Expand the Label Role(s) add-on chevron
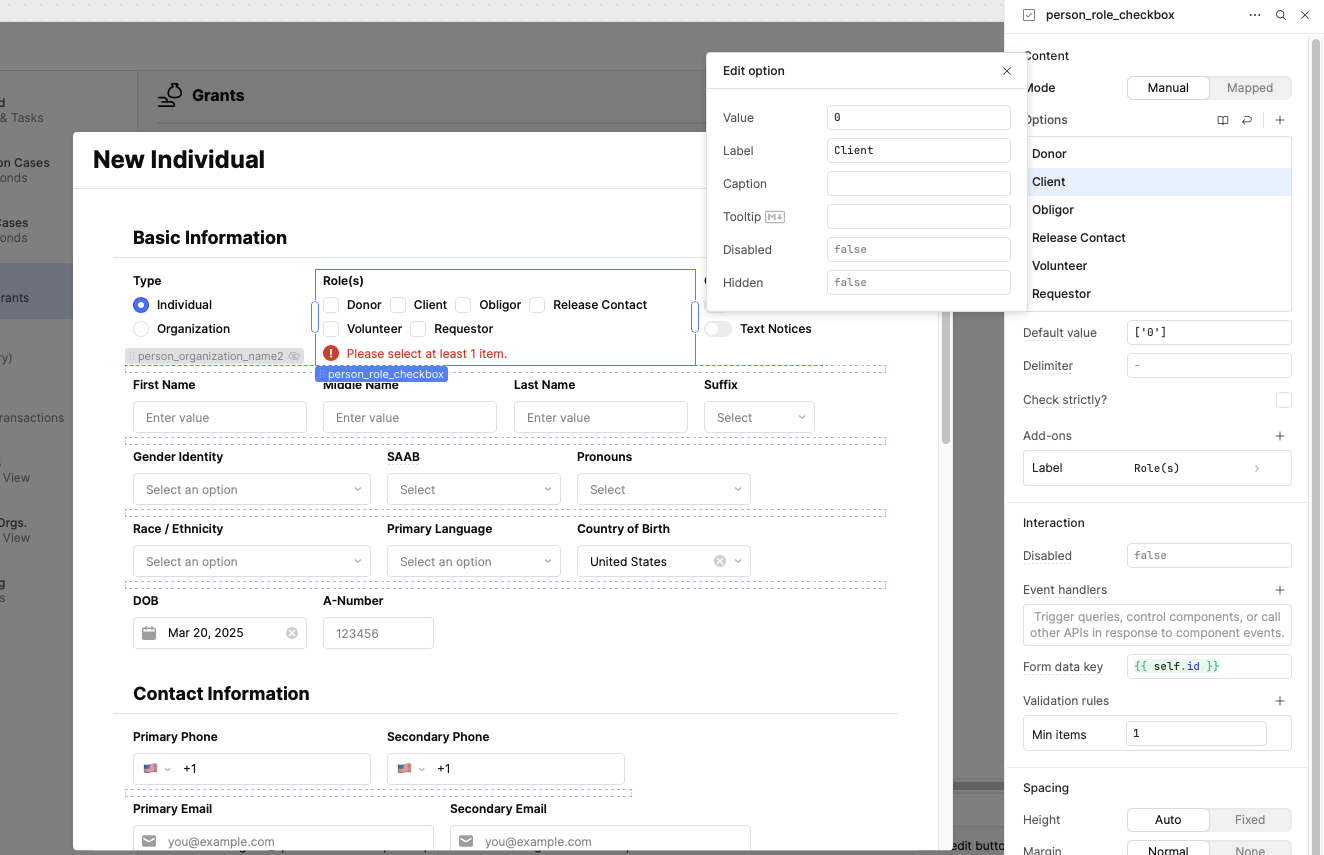The height and width of the screenshot is (855, 1324). point(1257,468)
